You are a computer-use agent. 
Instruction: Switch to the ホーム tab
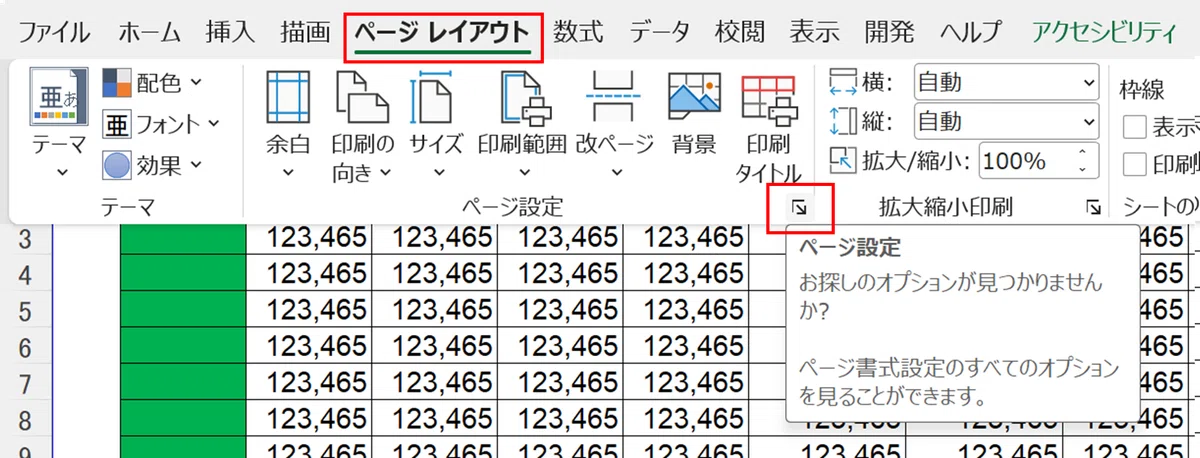pos(150,31)
